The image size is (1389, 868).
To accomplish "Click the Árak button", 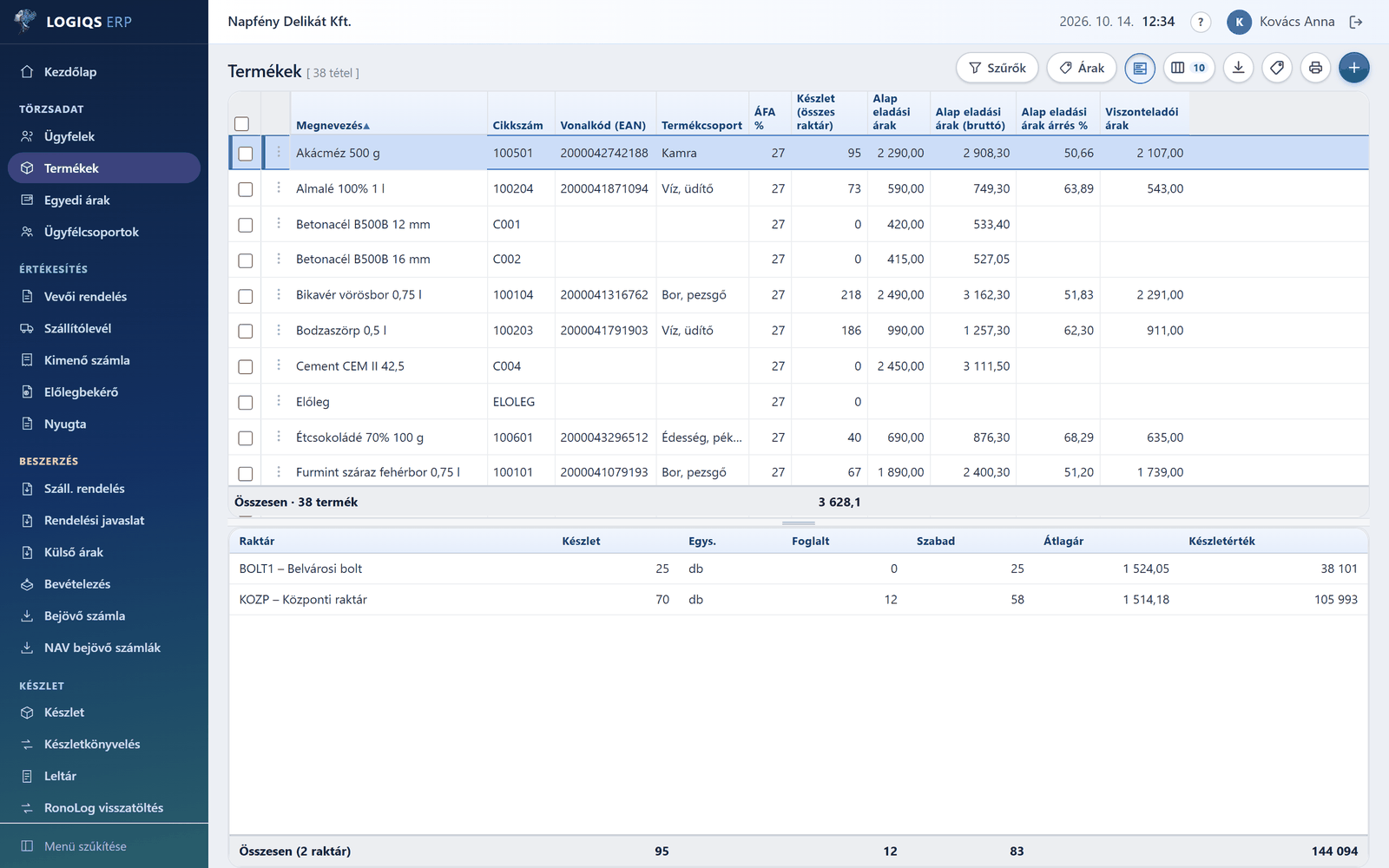I will pos(1082,68).
